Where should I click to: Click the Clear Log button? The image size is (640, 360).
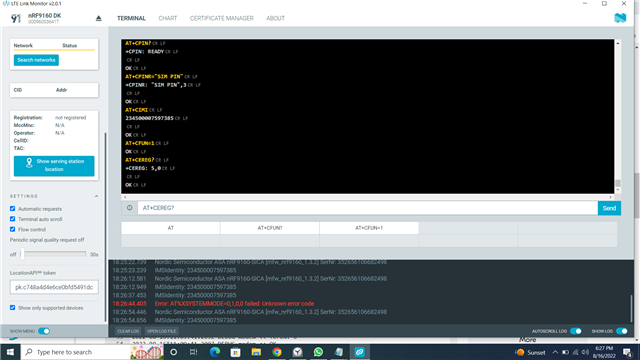point(128,331)
